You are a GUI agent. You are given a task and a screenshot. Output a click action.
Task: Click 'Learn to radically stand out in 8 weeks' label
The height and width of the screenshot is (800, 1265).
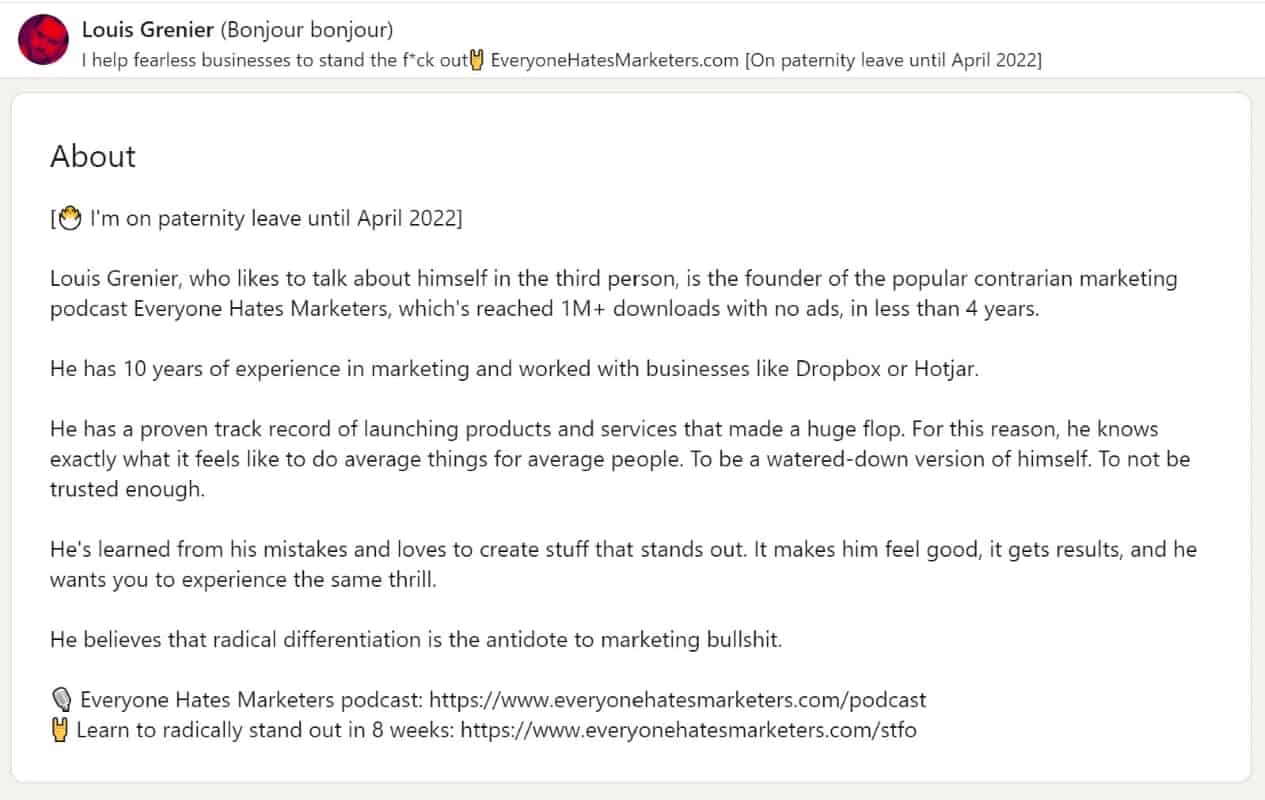(265, 730)
